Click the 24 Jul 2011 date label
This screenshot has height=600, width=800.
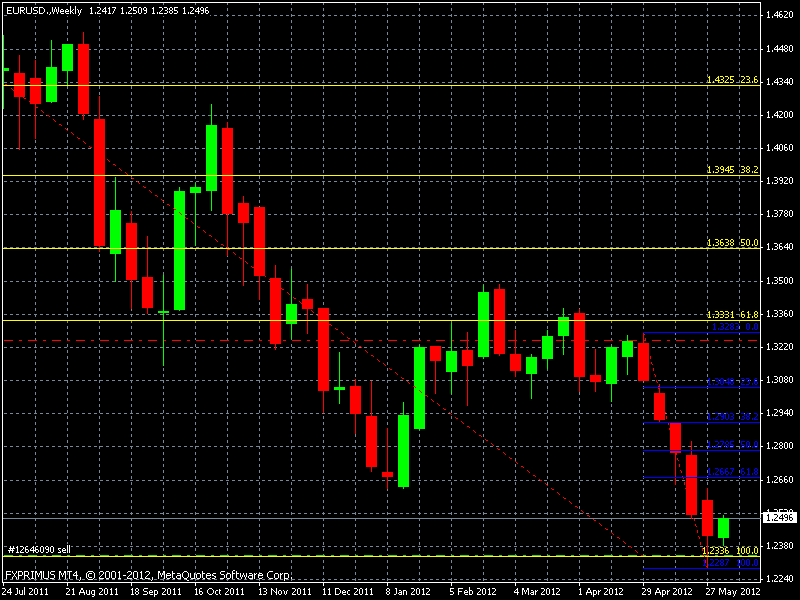coord(26,591)
